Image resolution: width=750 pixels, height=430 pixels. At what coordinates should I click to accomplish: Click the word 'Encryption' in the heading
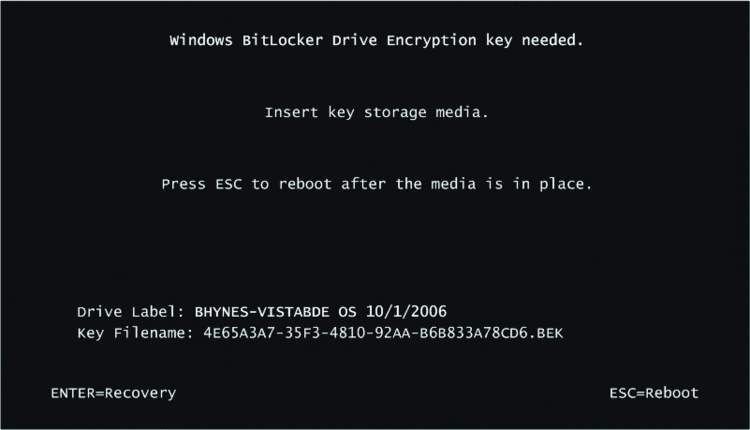click(431, 41)
